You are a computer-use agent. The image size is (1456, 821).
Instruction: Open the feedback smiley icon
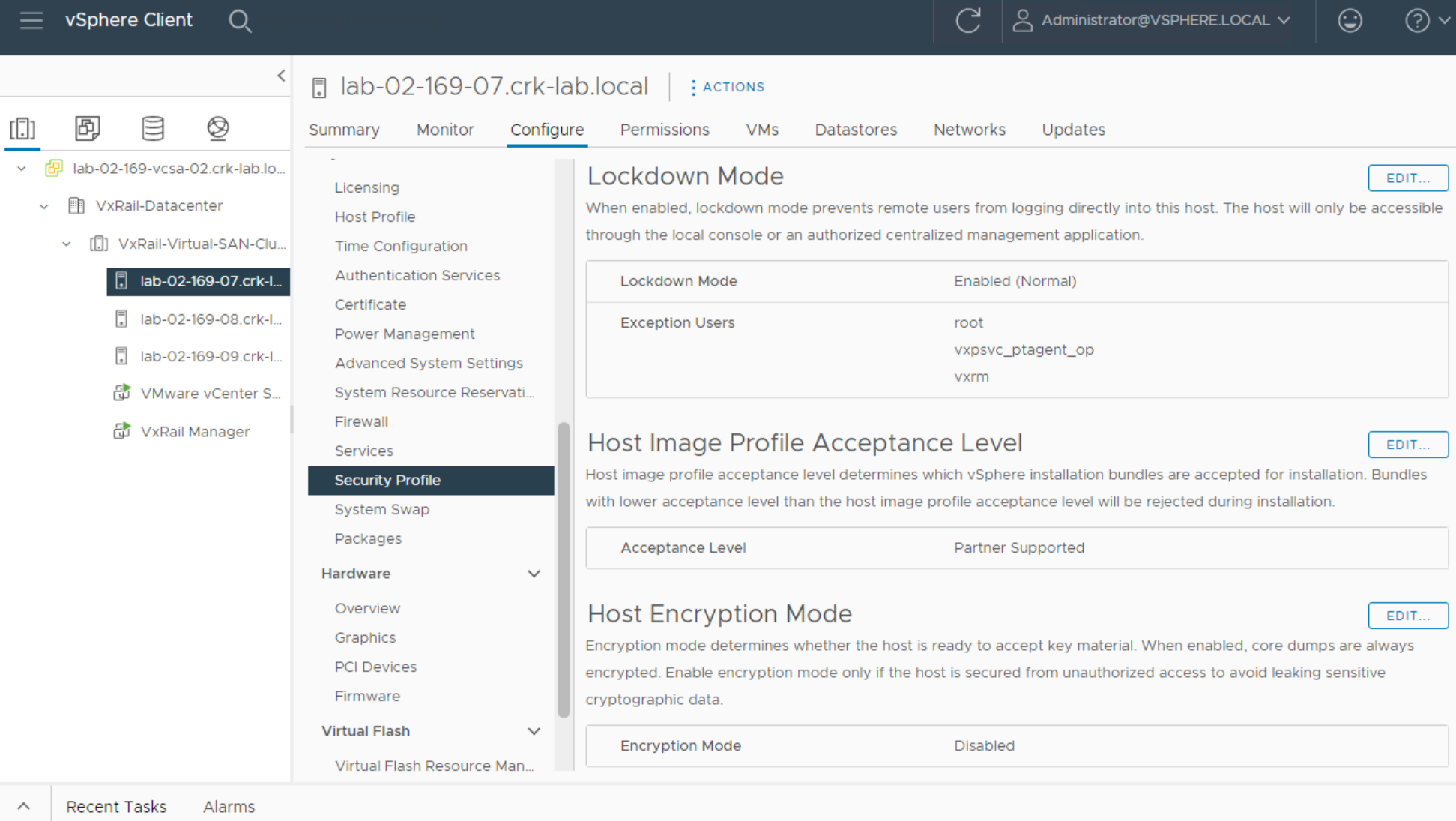pyautogui.click(x=1349, y=21)
